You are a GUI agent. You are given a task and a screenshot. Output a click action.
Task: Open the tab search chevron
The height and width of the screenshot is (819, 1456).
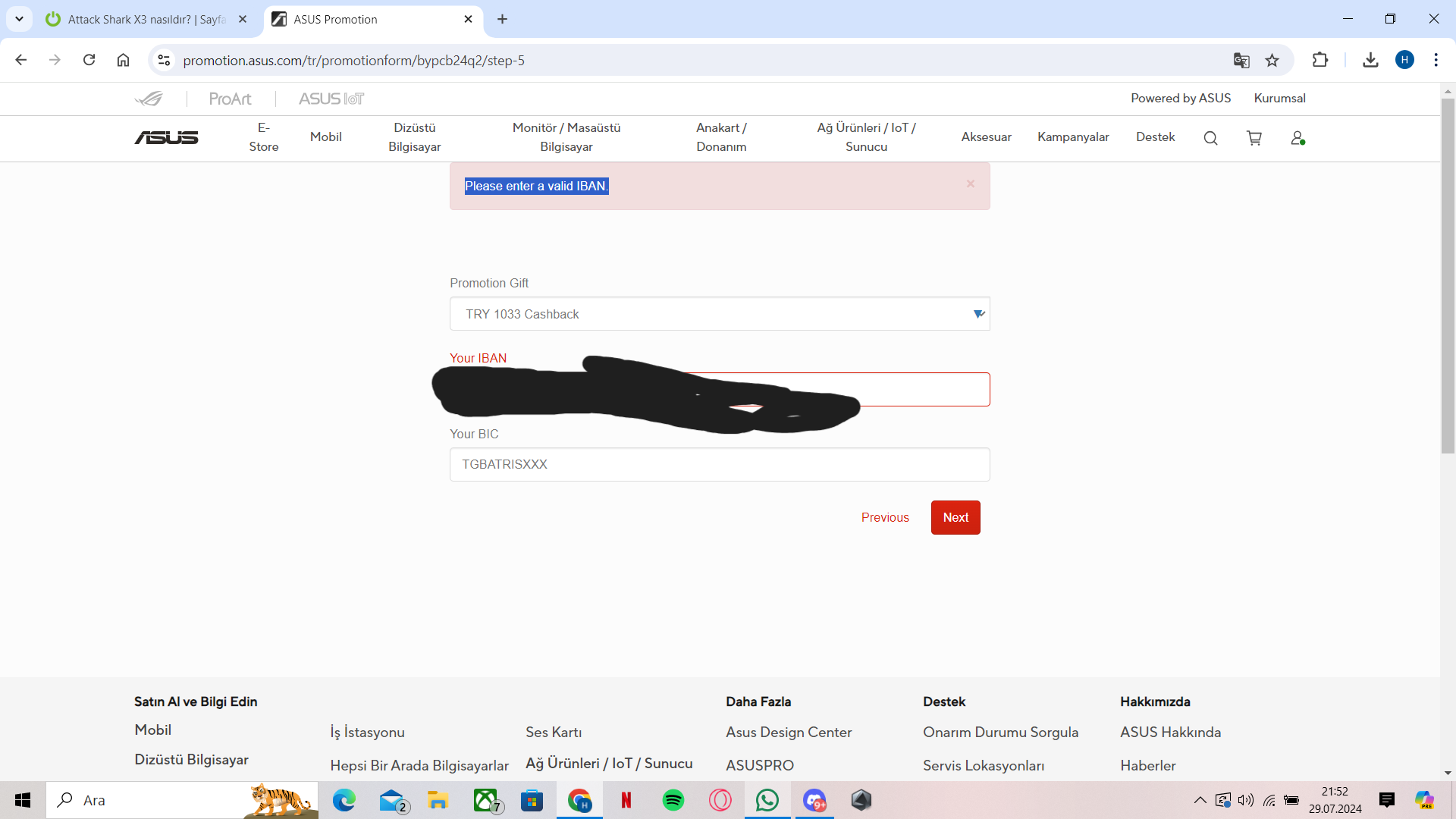point(19,19)
